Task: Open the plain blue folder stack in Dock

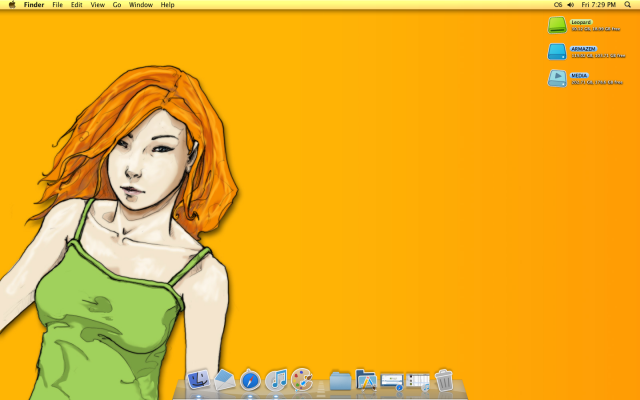Action: tap(340, 380)
